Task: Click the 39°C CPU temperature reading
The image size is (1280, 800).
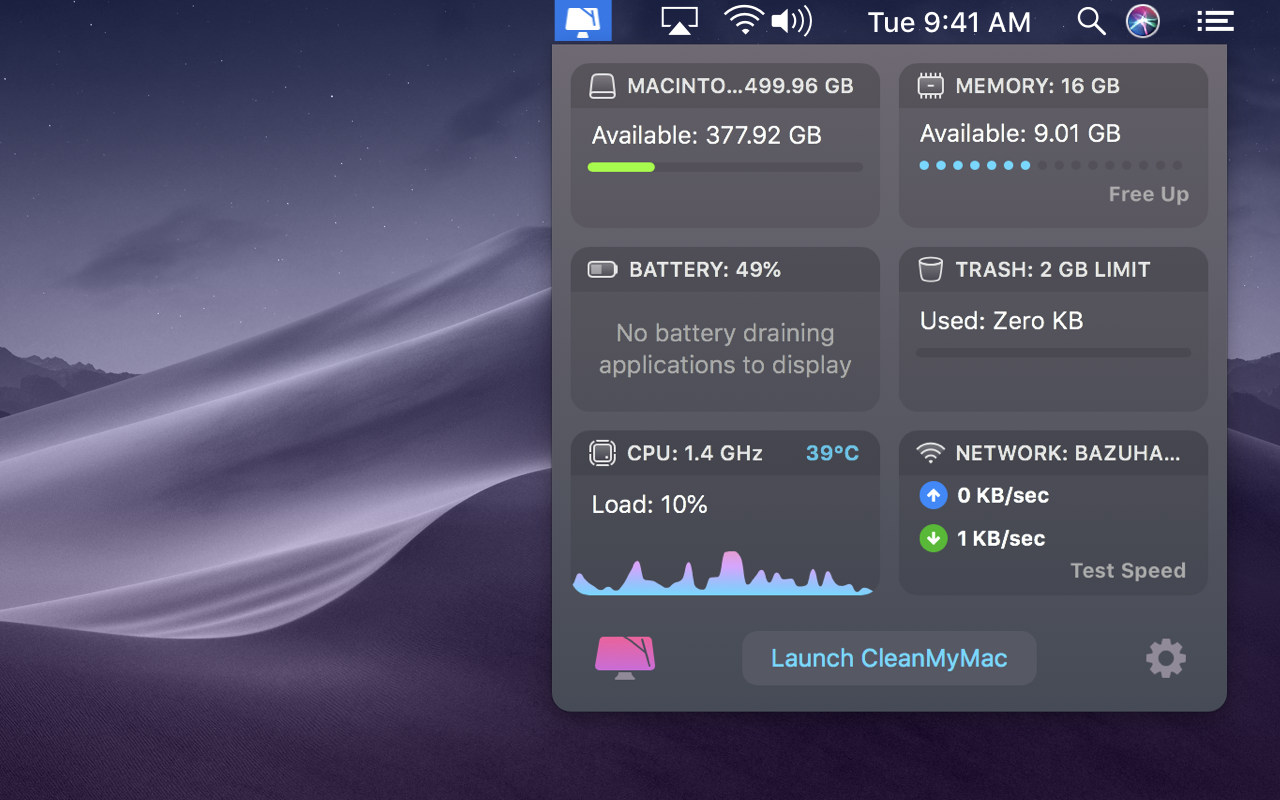Action: [832, 454]
